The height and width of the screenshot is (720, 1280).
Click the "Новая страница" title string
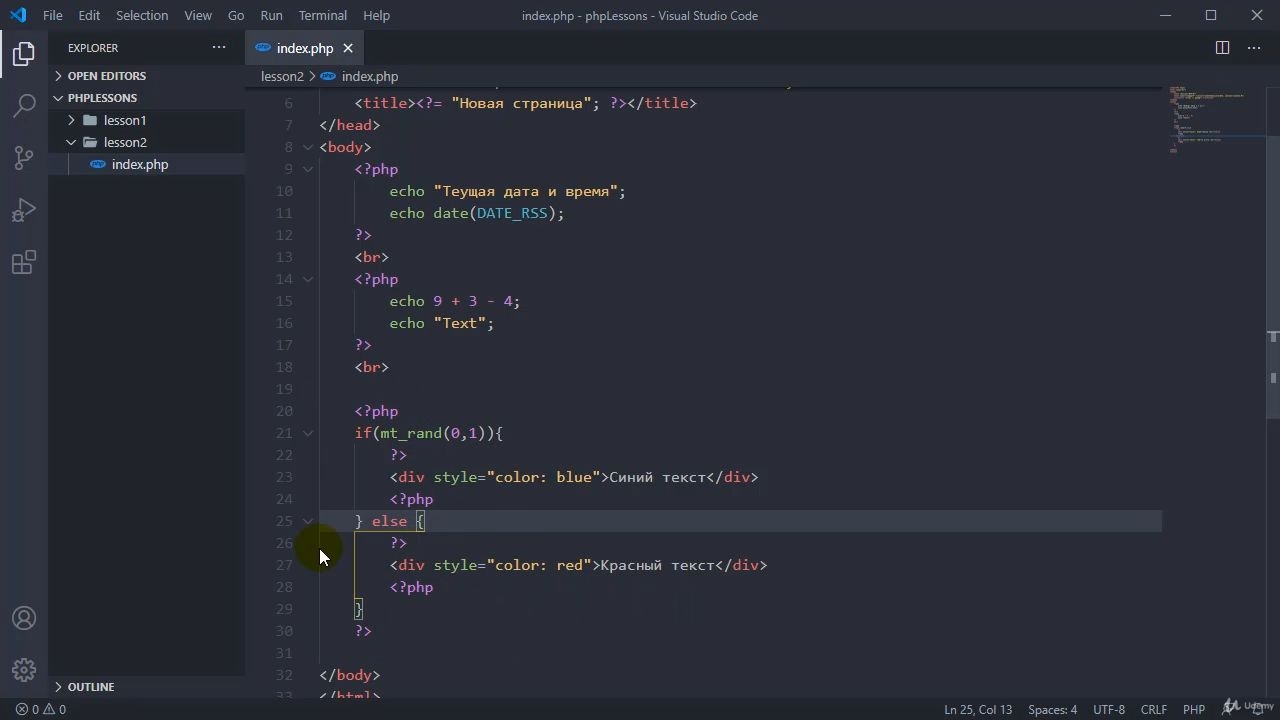[x=521, y=103]
